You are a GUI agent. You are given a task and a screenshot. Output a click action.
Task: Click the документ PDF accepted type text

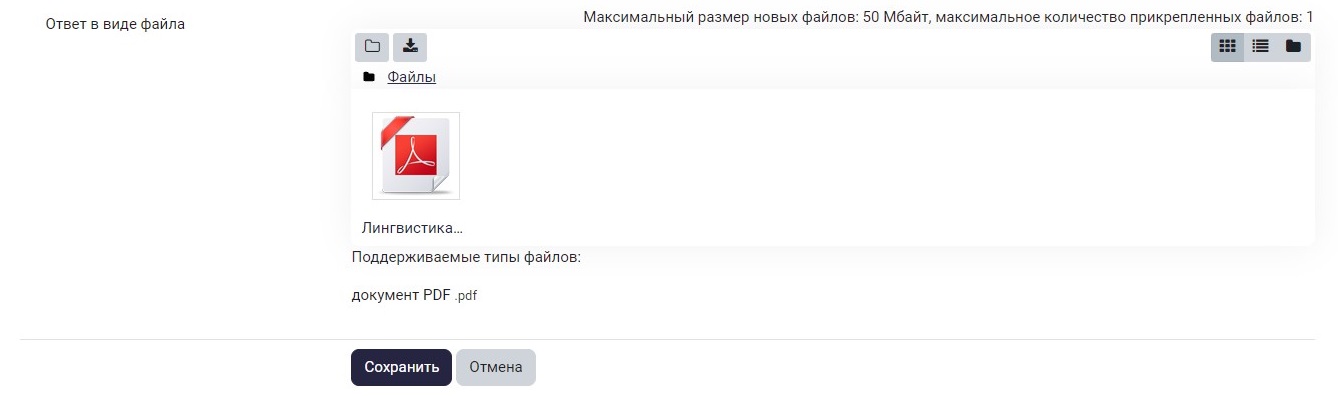coord(401,295)
